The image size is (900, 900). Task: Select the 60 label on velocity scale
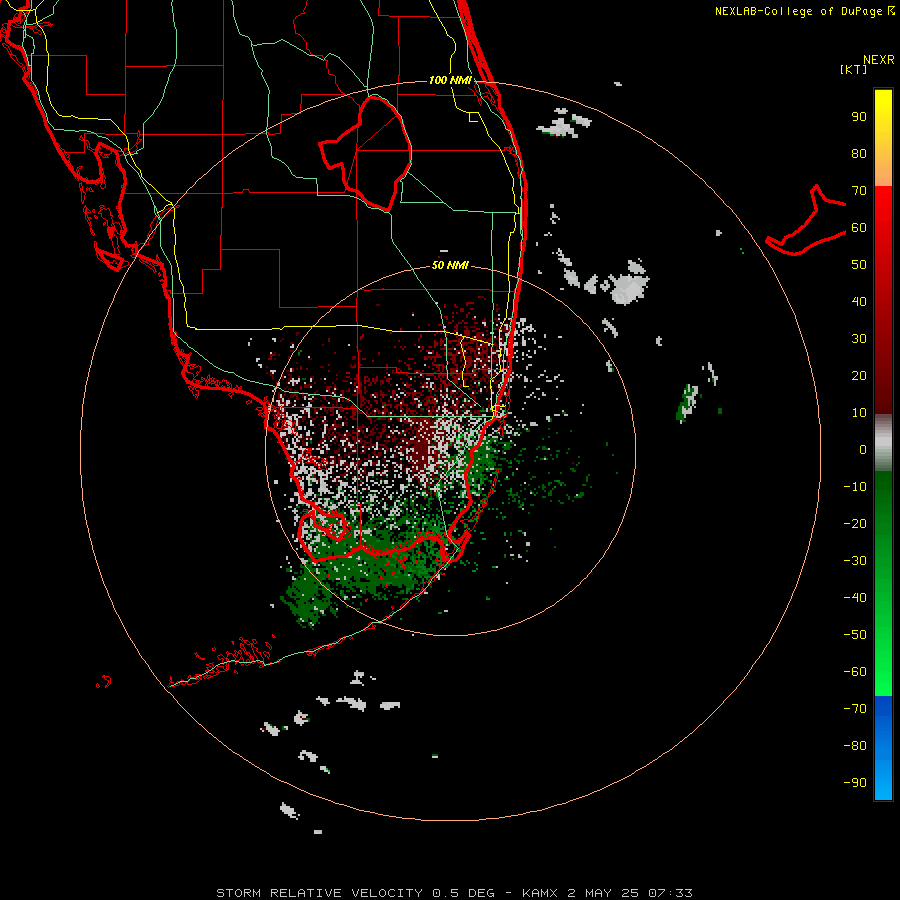[x=859, y=228]
